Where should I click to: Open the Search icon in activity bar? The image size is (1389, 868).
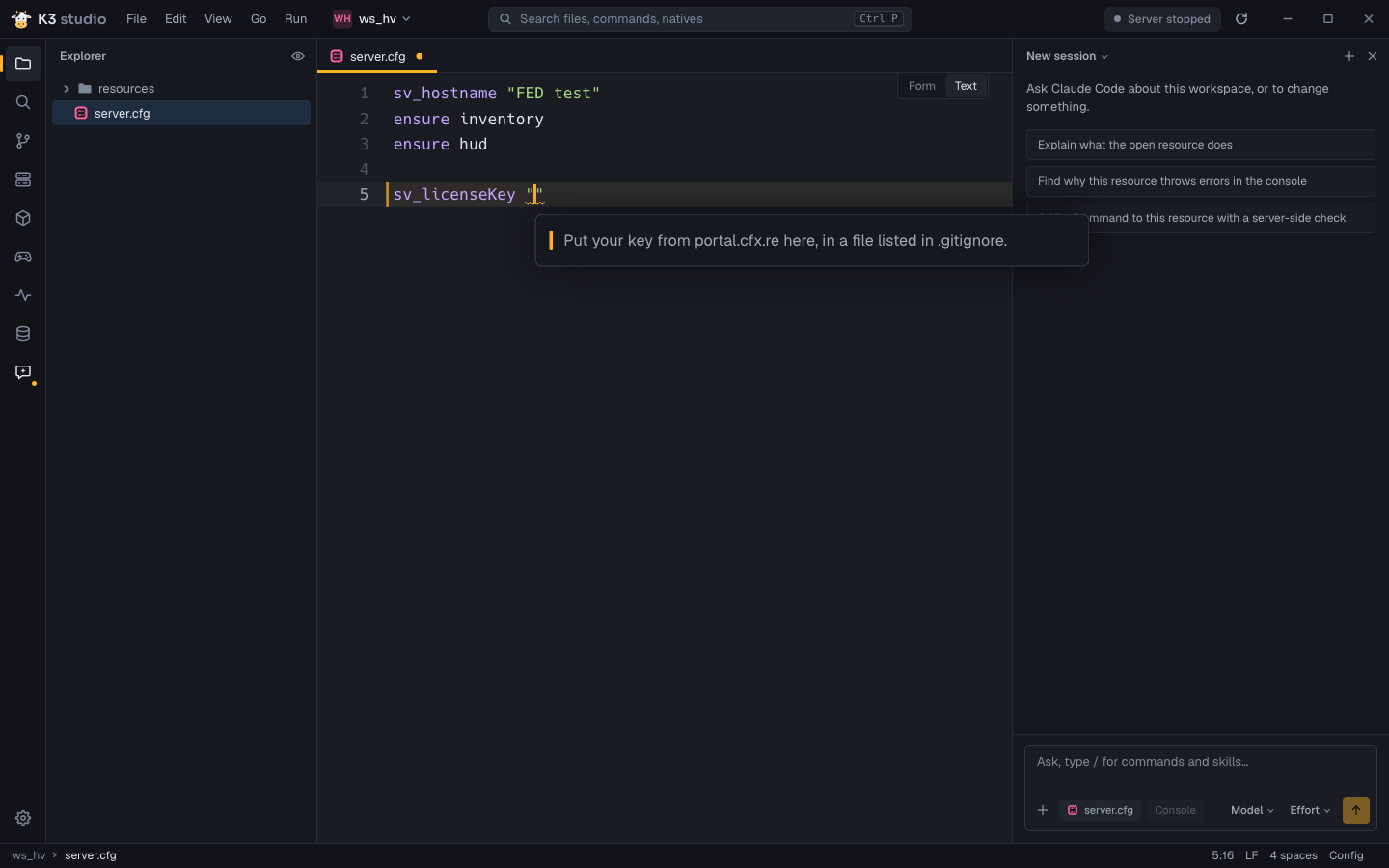pyautogui.click(x=23, y=102)
